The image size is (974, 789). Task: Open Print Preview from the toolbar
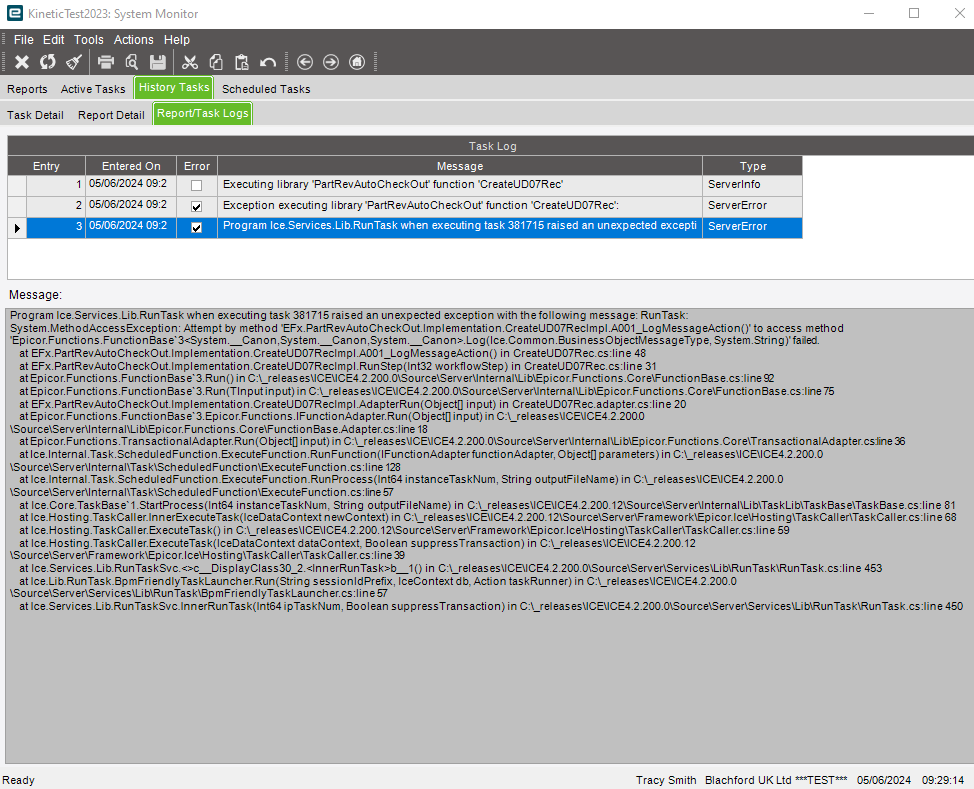pos(131,62)
